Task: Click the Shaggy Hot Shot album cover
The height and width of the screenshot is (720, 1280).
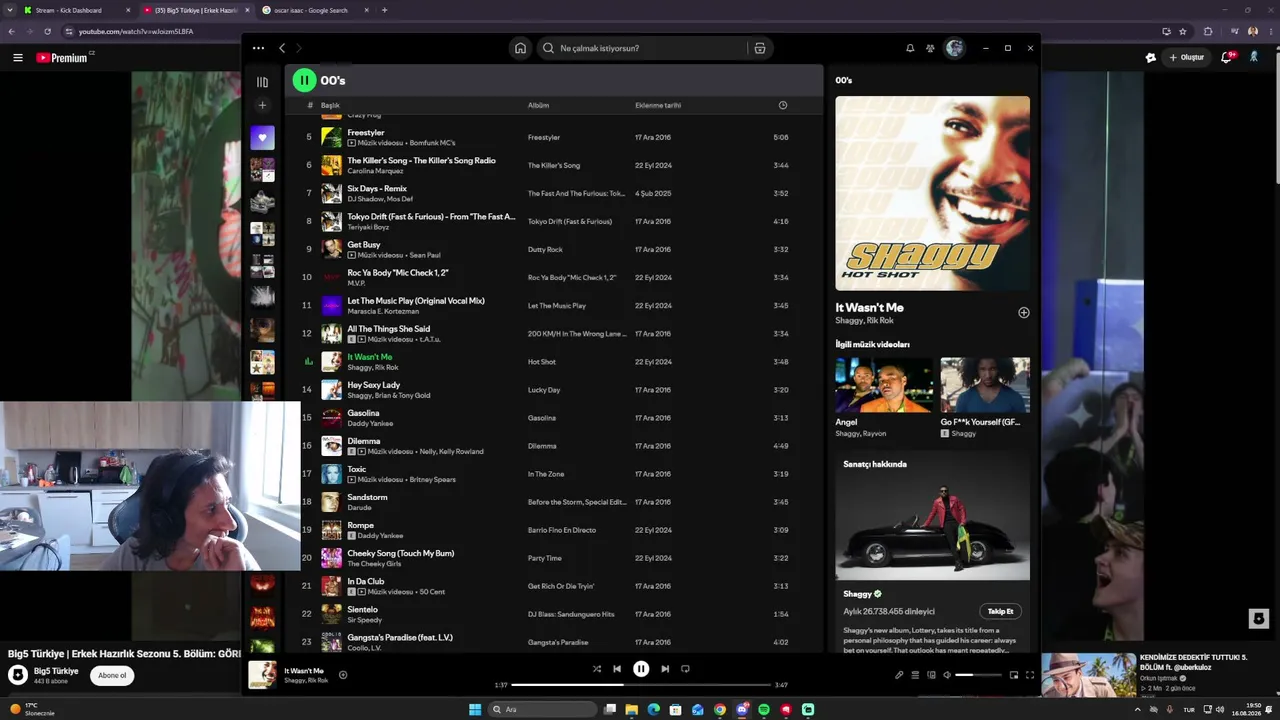Action: [932, 193]
